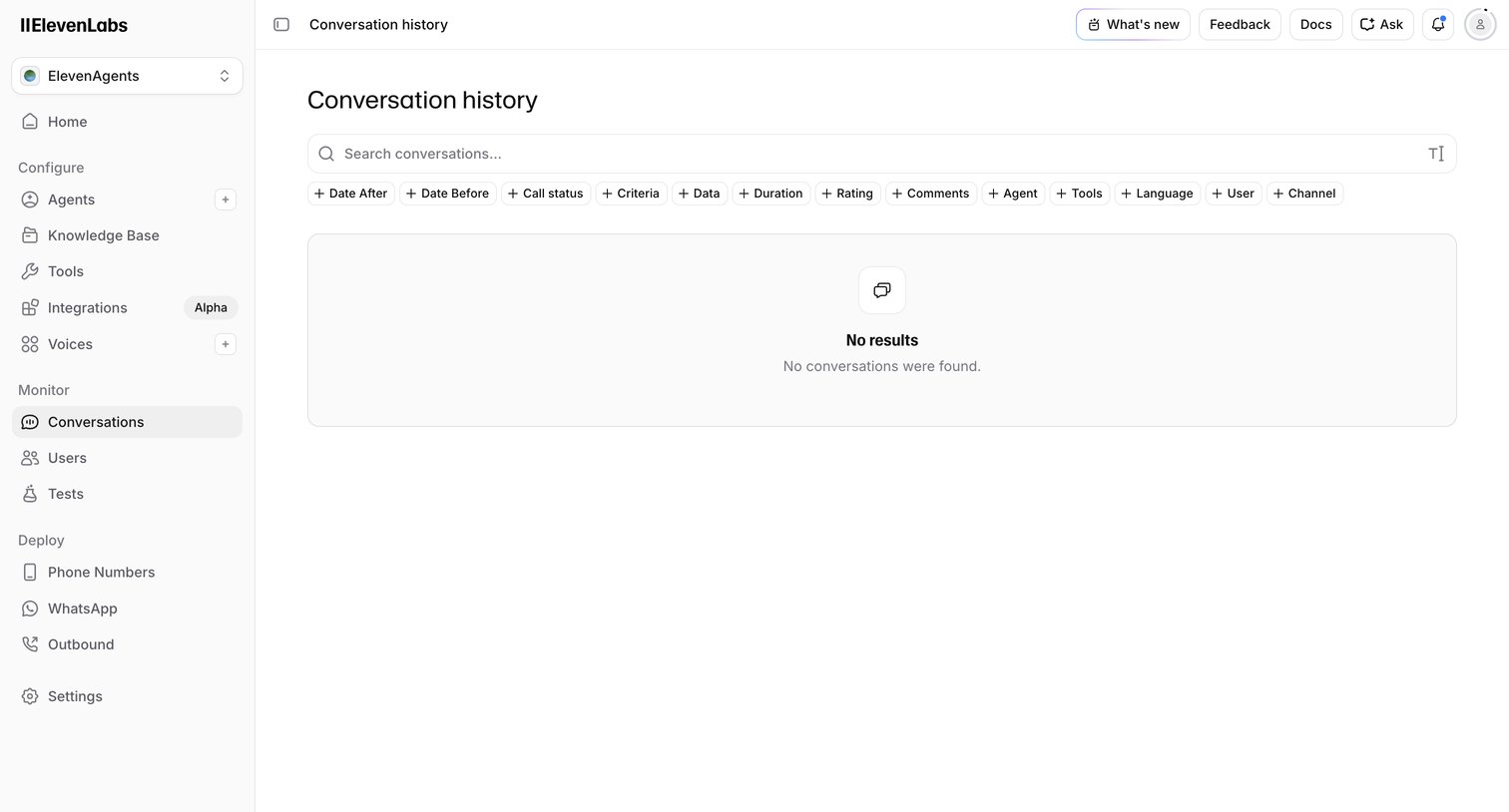Click the Conversation history breadcrumb title

coord(378,24)
